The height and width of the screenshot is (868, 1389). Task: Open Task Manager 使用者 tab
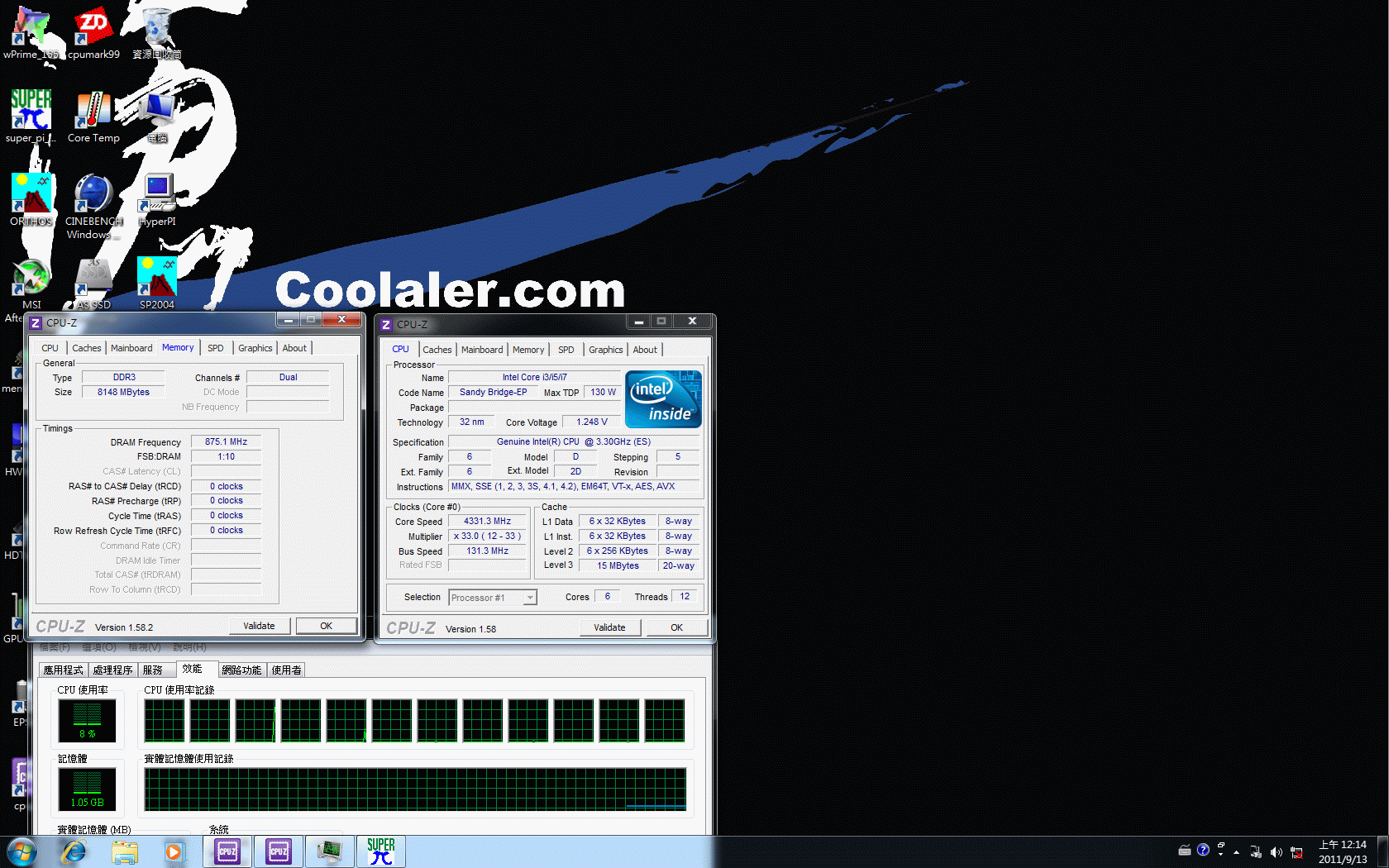coord(287,670)
